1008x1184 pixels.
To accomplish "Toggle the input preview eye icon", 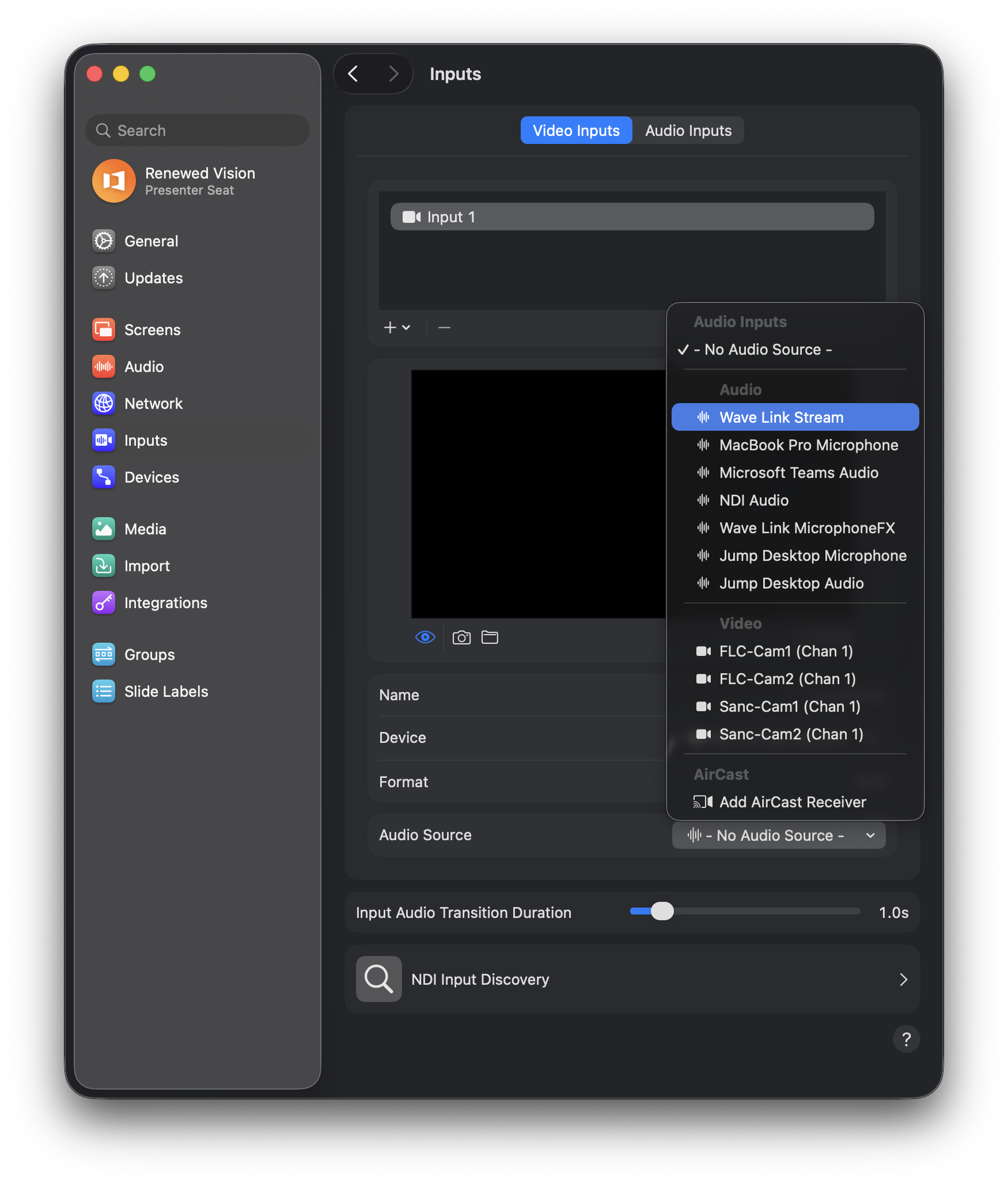I will (x=425, y=637).
